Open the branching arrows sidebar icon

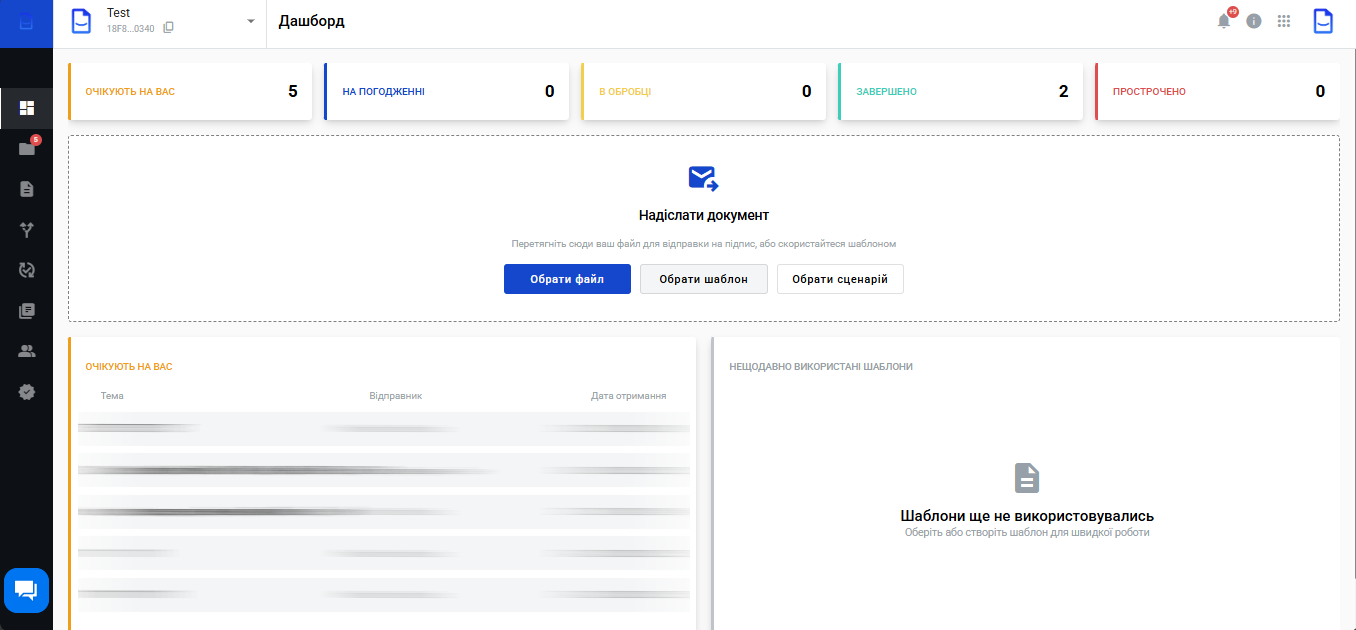(x=27, y=230)
